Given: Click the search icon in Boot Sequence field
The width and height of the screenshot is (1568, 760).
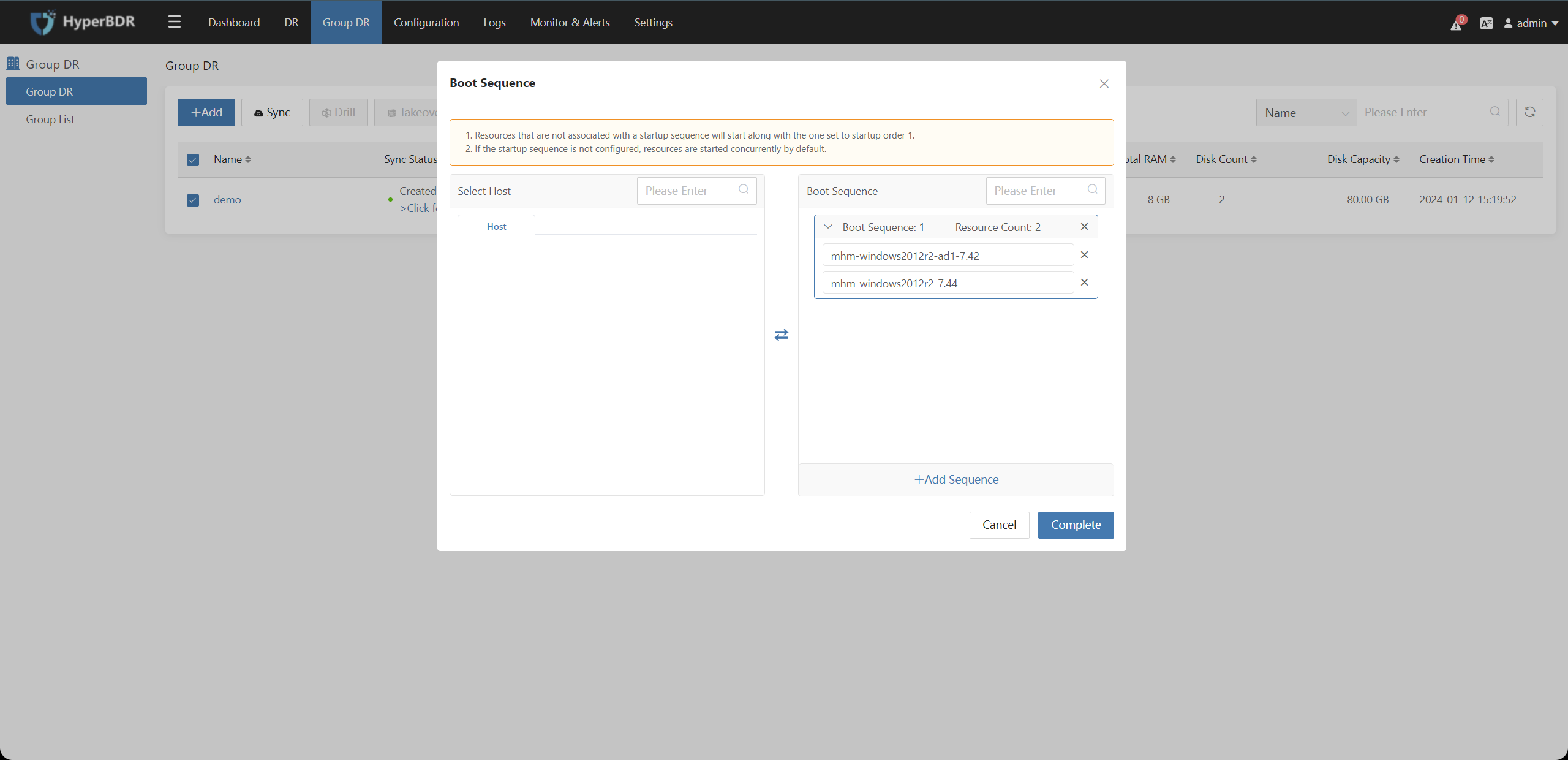Looking at the screenshot, I should [x=1092, y=189].
